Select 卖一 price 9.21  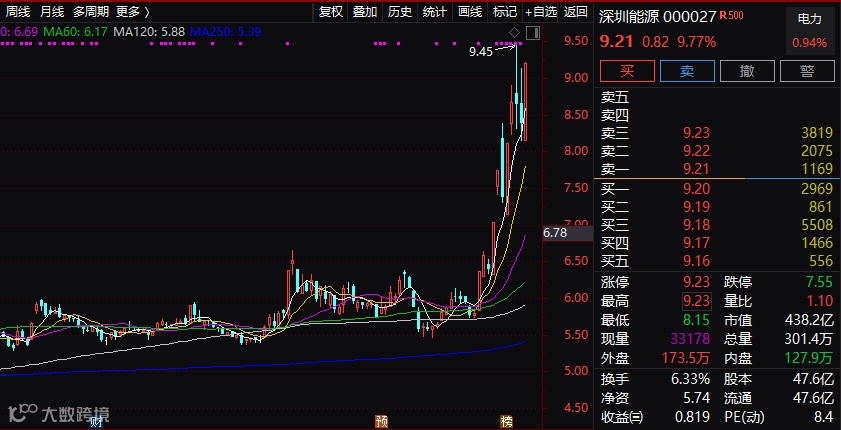pos(697,169)
